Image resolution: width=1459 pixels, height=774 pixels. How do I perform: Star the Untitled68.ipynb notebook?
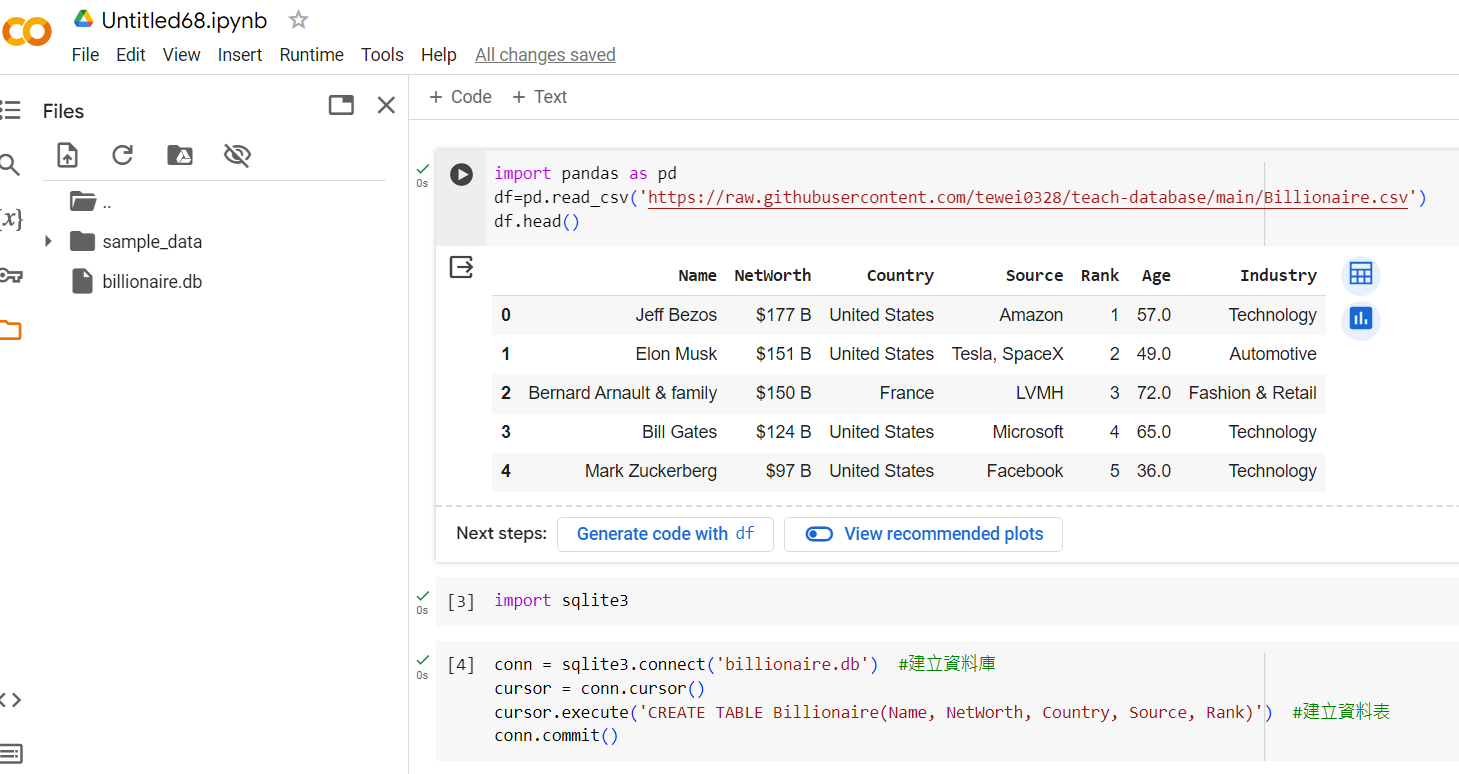pyautogui.click(x=298, y=19)
